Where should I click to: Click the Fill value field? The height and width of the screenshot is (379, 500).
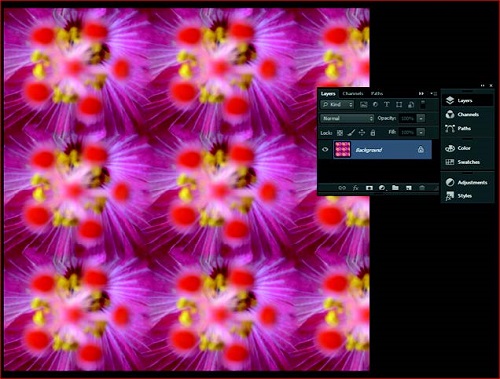tap(407, 132)
